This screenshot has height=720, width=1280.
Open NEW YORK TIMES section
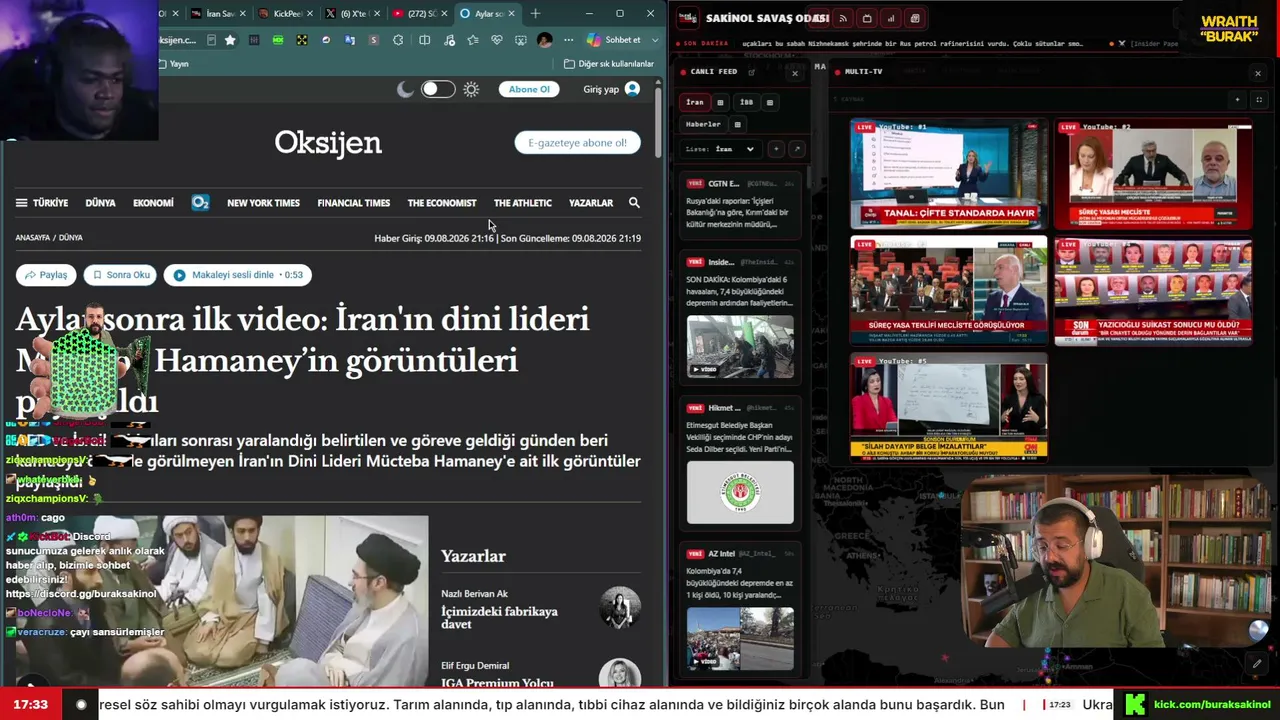pos(263,203)
